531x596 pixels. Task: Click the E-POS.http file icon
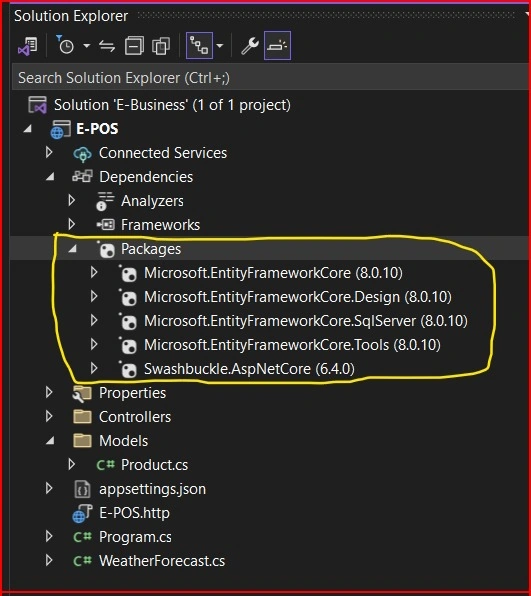[x=82, y=514]
